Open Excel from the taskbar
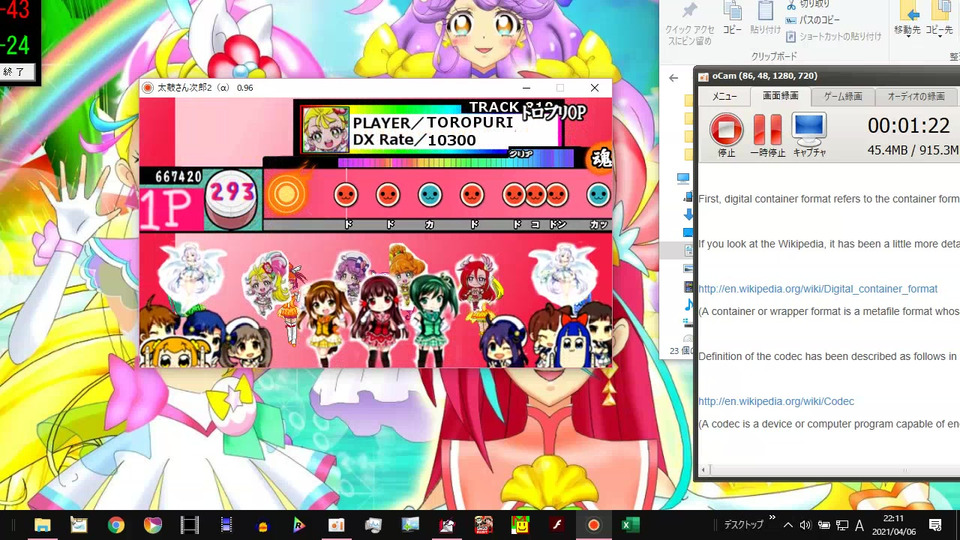This screenshot has height=540, width=960. coord(630,525)
